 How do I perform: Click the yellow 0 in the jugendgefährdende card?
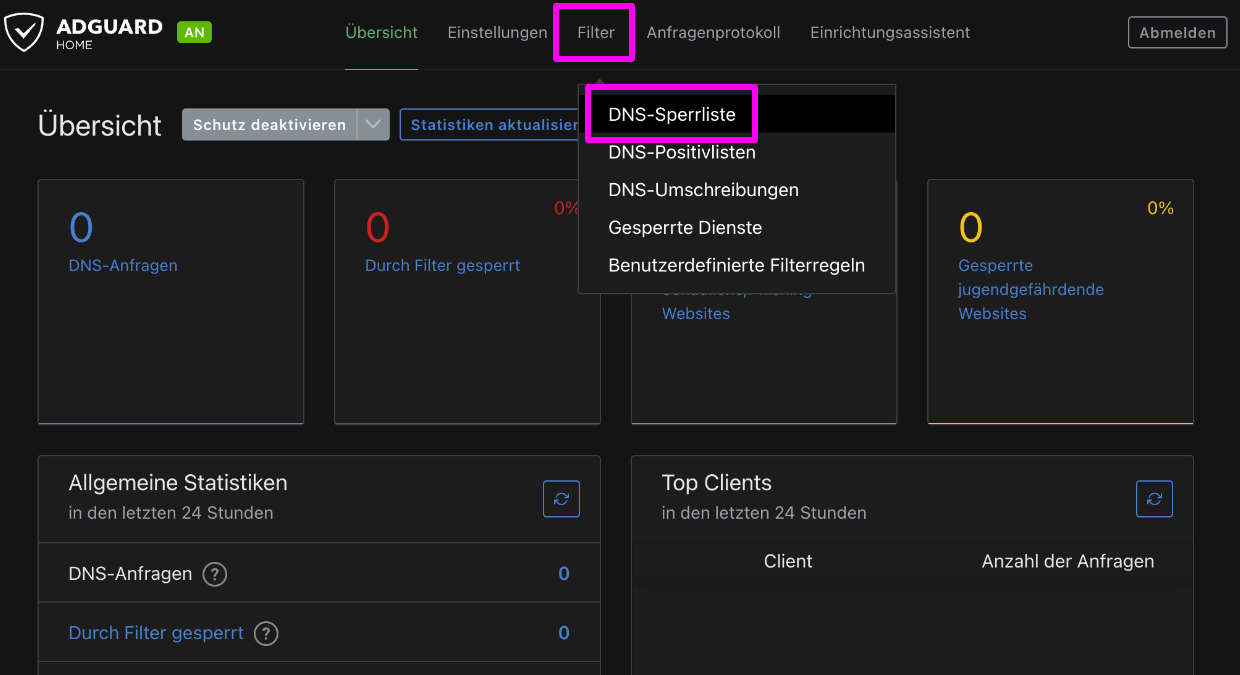pyautogui.click(x=971, y=228)
